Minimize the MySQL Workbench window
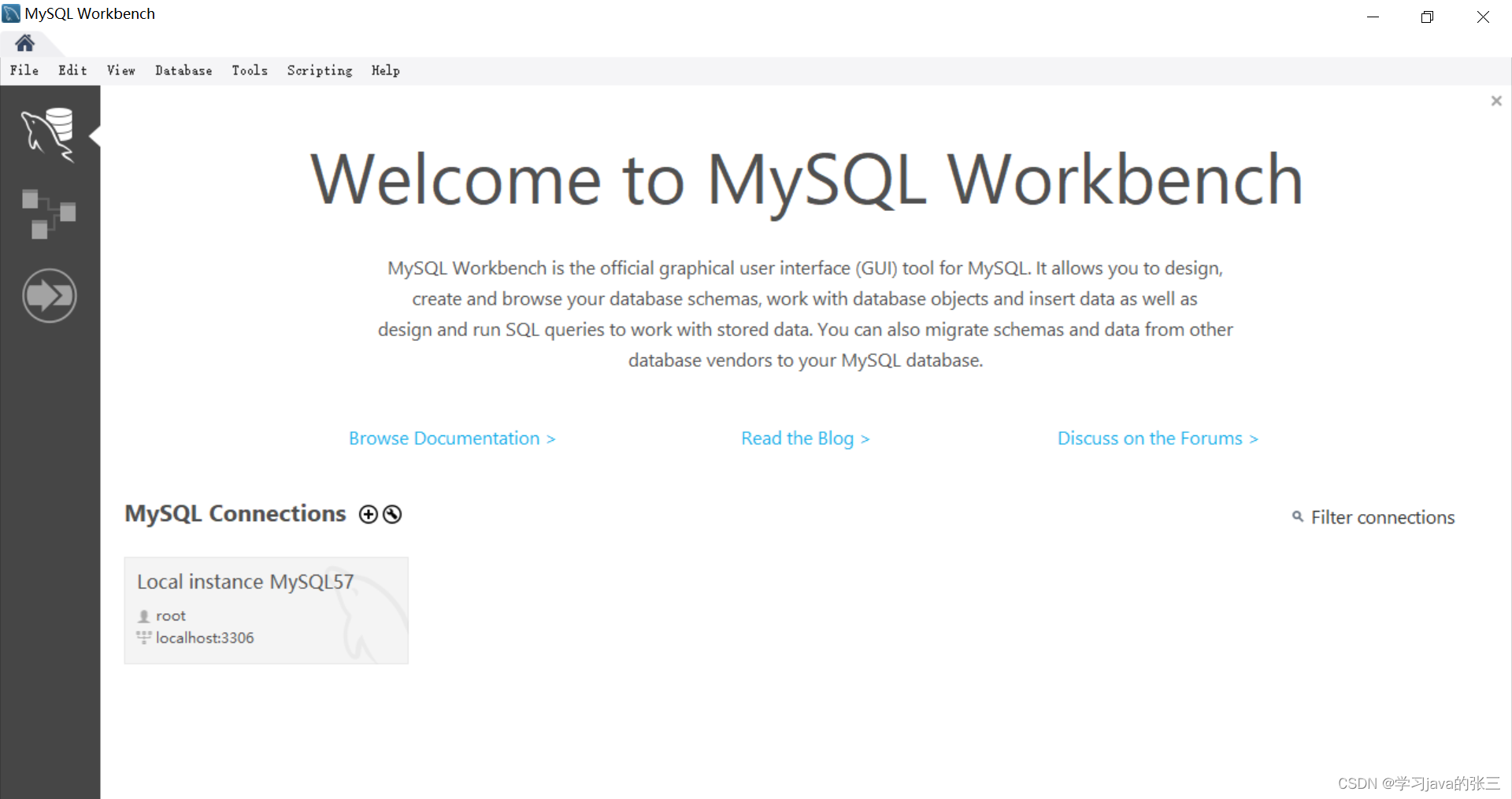Image resolution: width=1512 pixels, height=799 pixels. (1373, 17)
